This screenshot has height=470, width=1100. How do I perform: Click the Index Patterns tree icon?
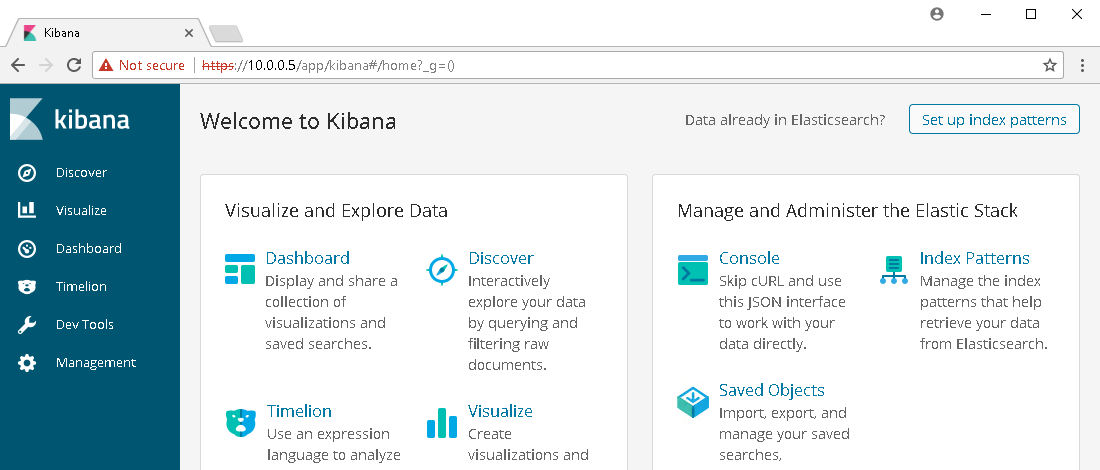coord(893,270)
